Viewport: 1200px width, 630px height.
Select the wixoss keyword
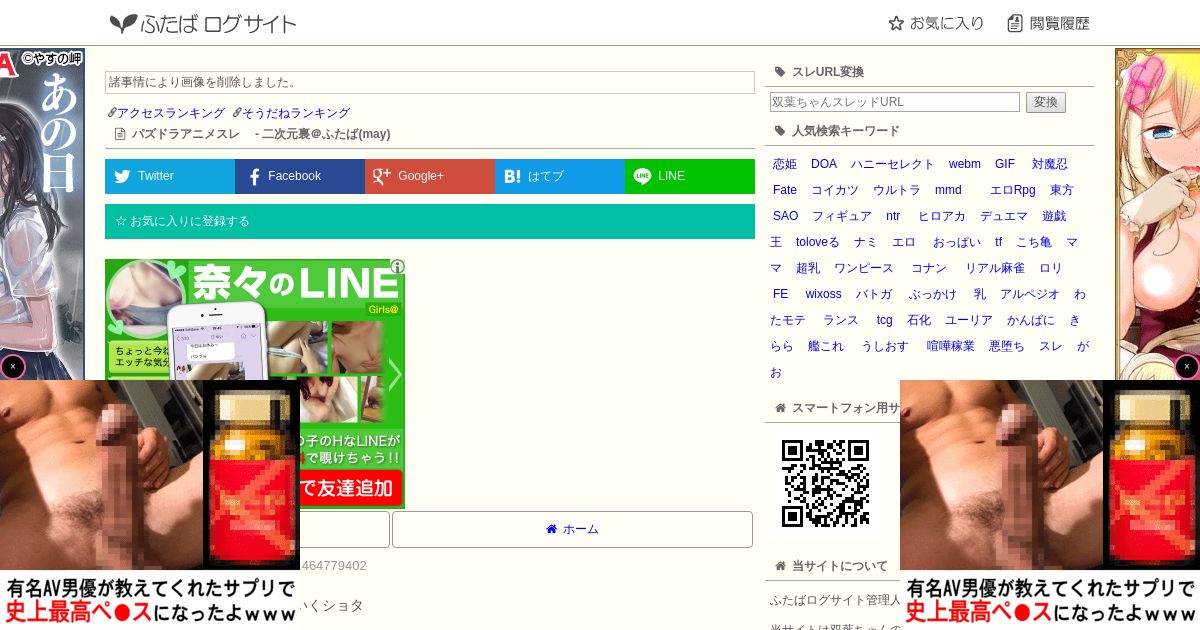tap(824, 294)
